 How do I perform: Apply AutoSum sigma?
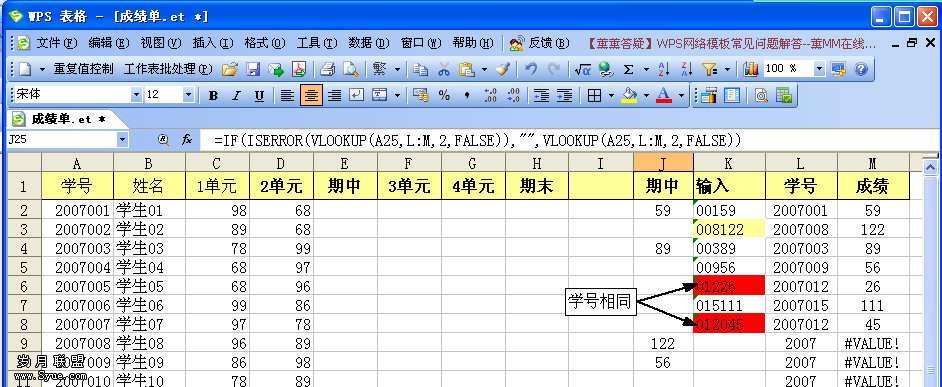click(628, 69)
